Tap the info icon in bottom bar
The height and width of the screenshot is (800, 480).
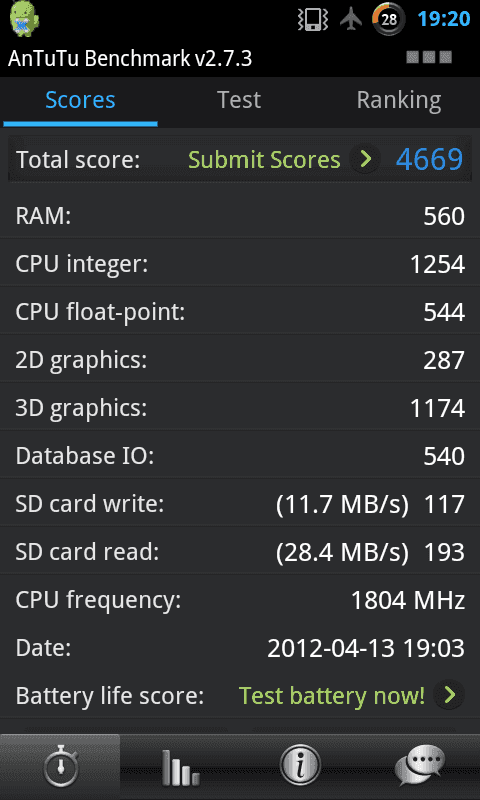point(300,765)
